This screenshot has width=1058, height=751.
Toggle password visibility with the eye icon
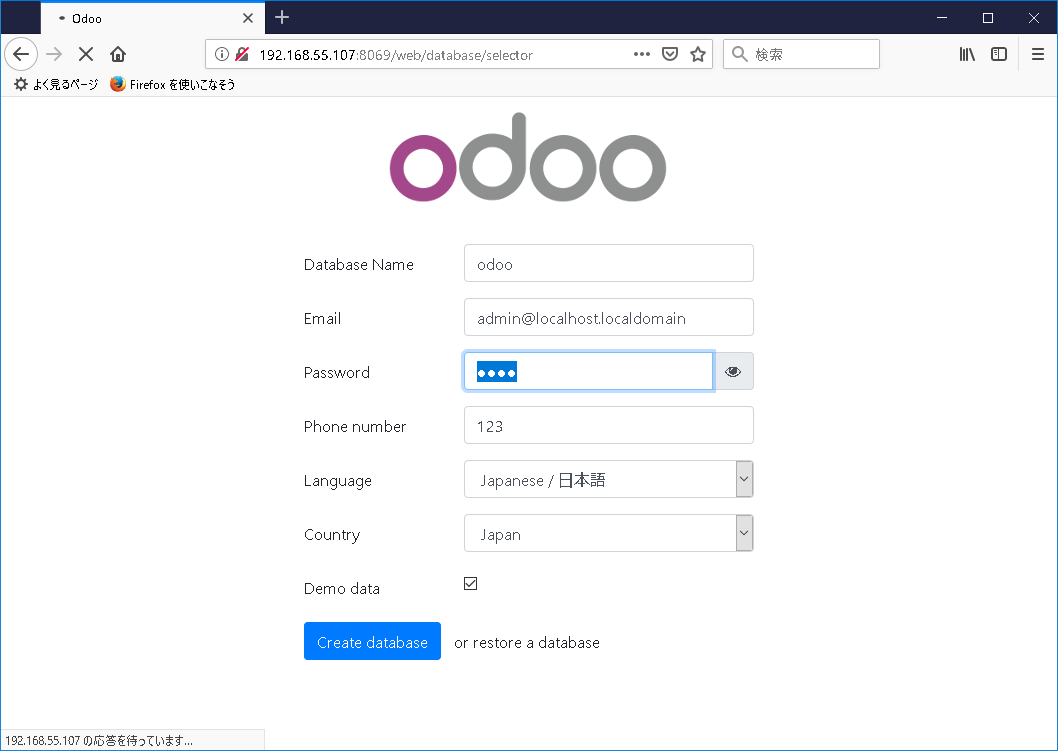tap(733, 371)
